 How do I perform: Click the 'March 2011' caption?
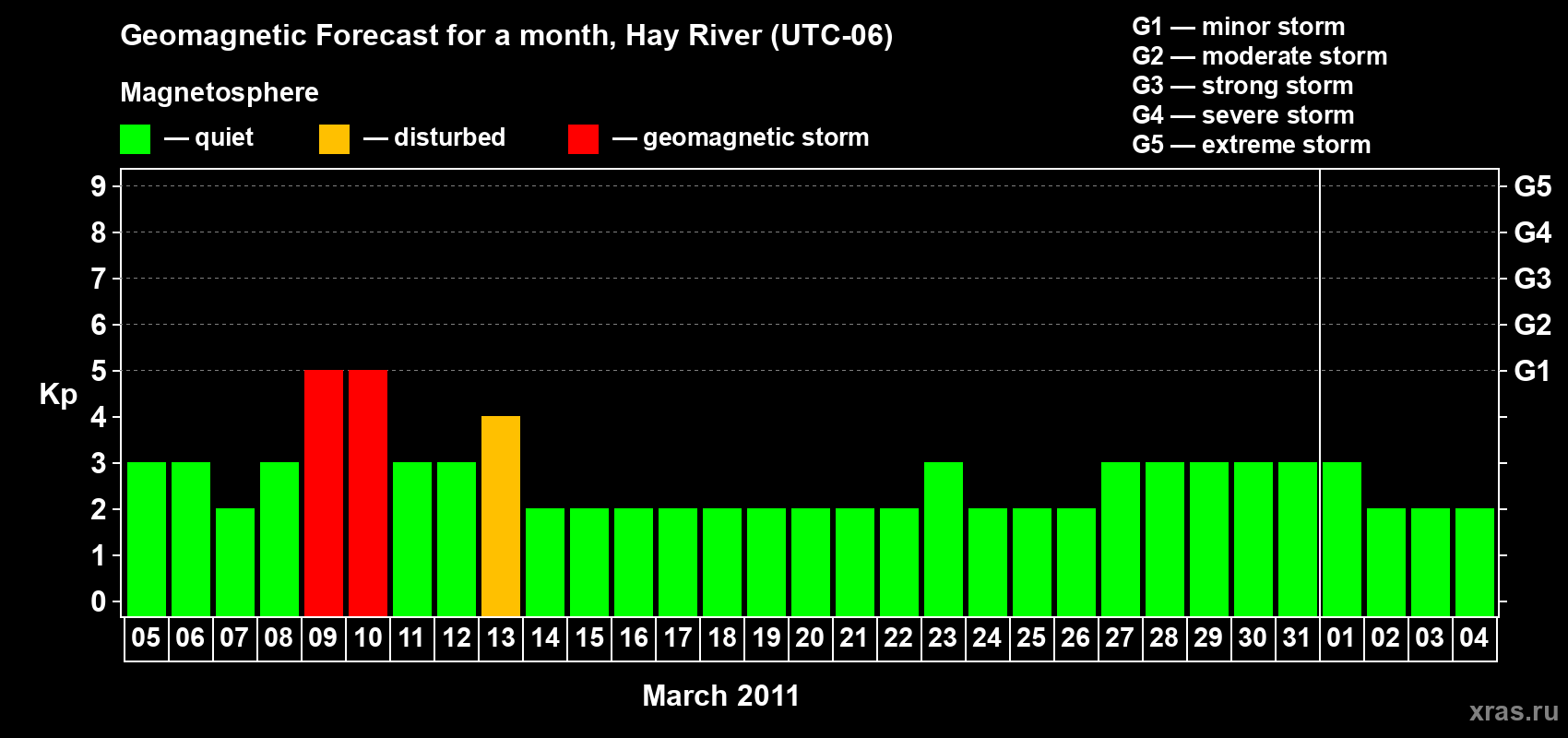click(721, 696)
